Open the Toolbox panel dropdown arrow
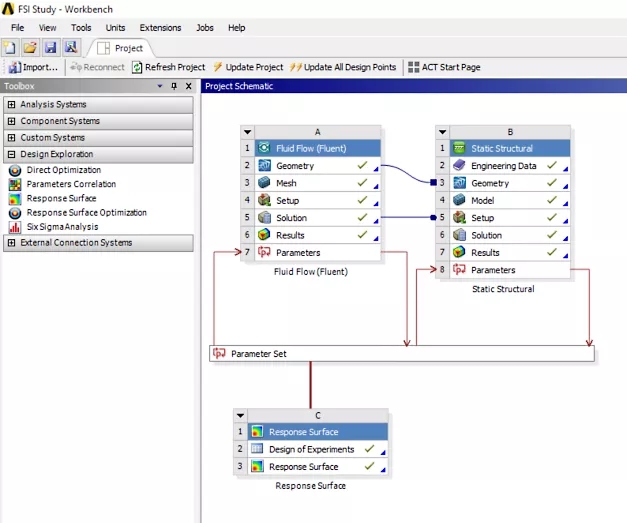This screenshot has width=627, height=523. [160, 86]
